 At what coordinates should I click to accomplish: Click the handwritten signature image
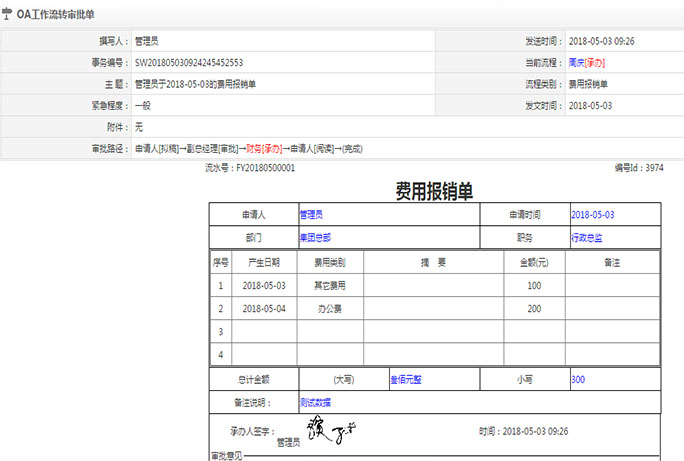tap(331, 430)
